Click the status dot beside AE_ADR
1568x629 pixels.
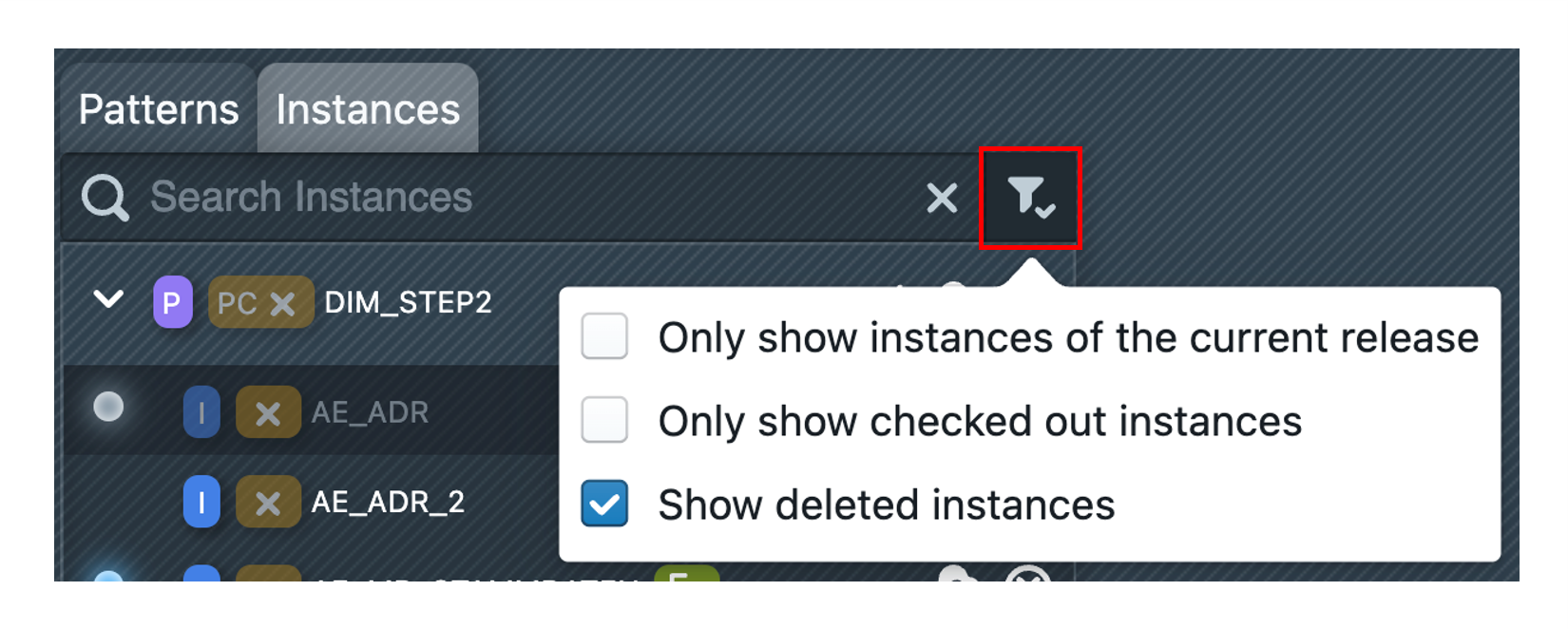pos(108,407)
